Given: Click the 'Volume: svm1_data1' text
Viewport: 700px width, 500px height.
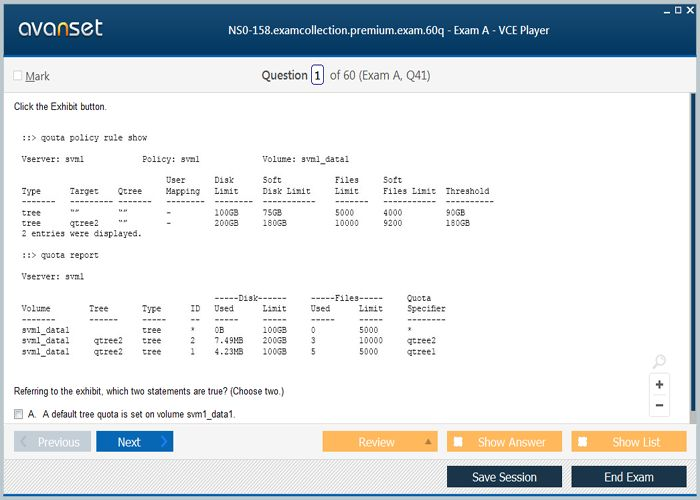Looking at the screenshot, I should coord(306,159).
